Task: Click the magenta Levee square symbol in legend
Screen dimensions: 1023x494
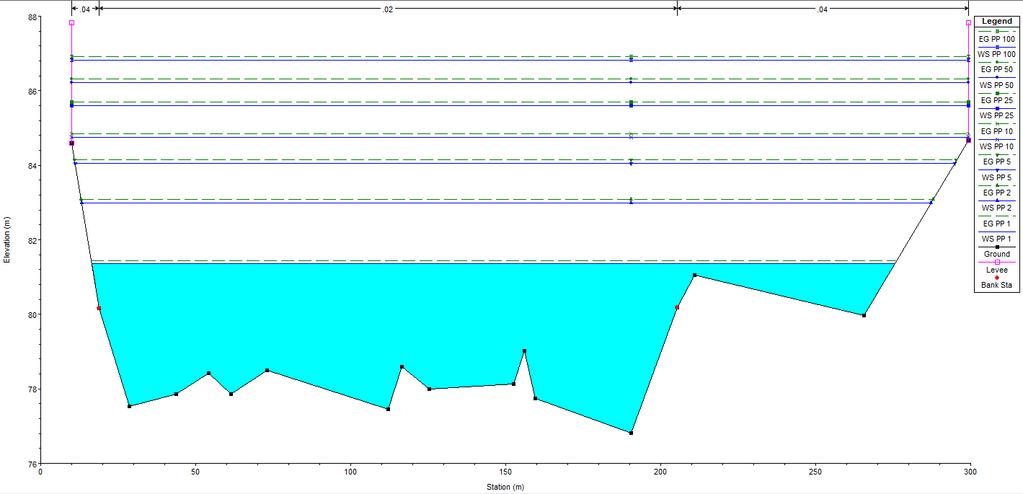Action: 997,262
